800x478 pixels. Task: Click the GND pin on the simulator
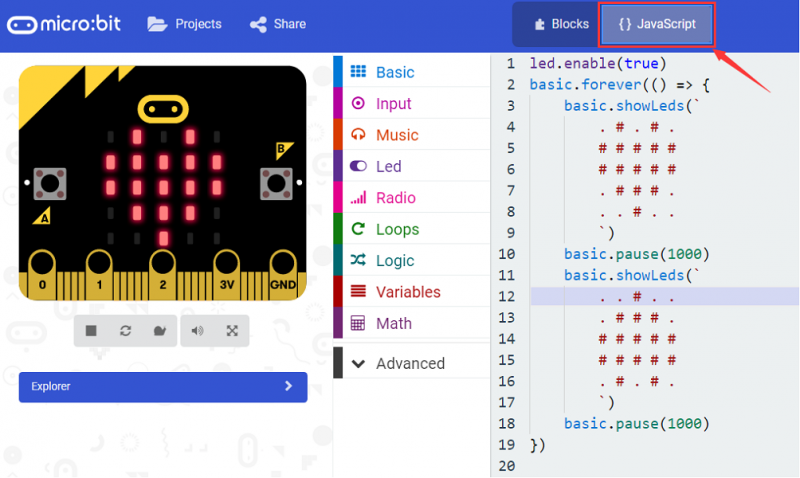click(x=283, y=275)
